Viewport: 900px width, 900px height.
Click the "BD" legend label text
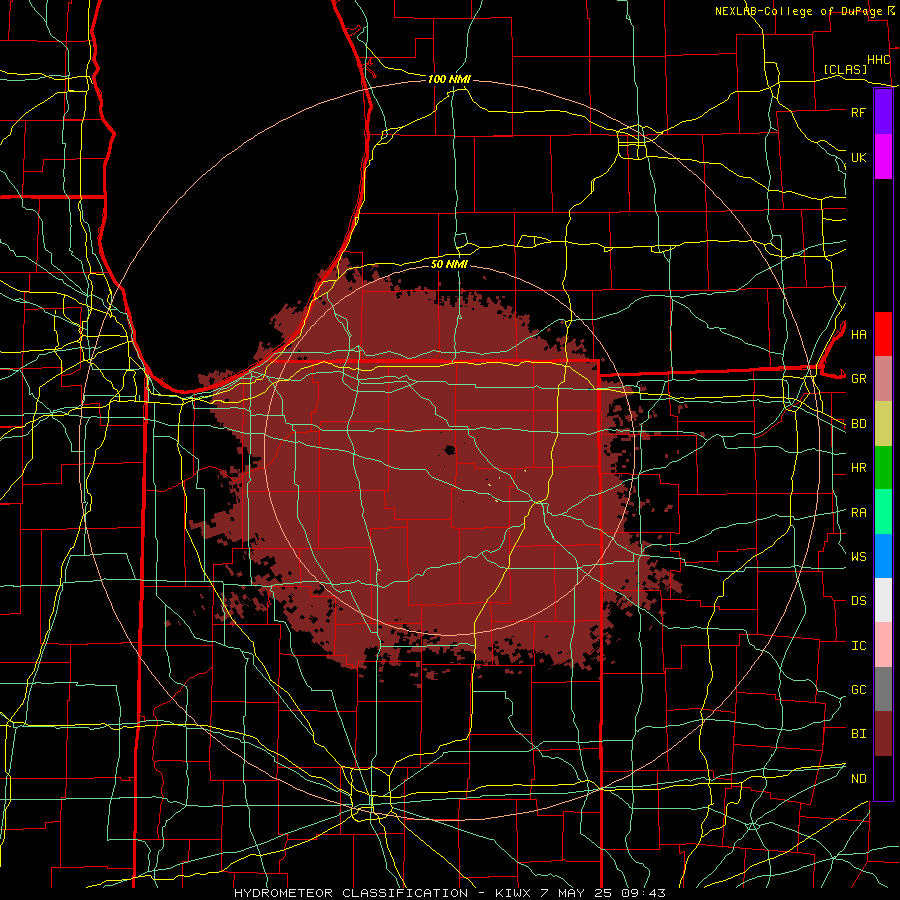858,424
